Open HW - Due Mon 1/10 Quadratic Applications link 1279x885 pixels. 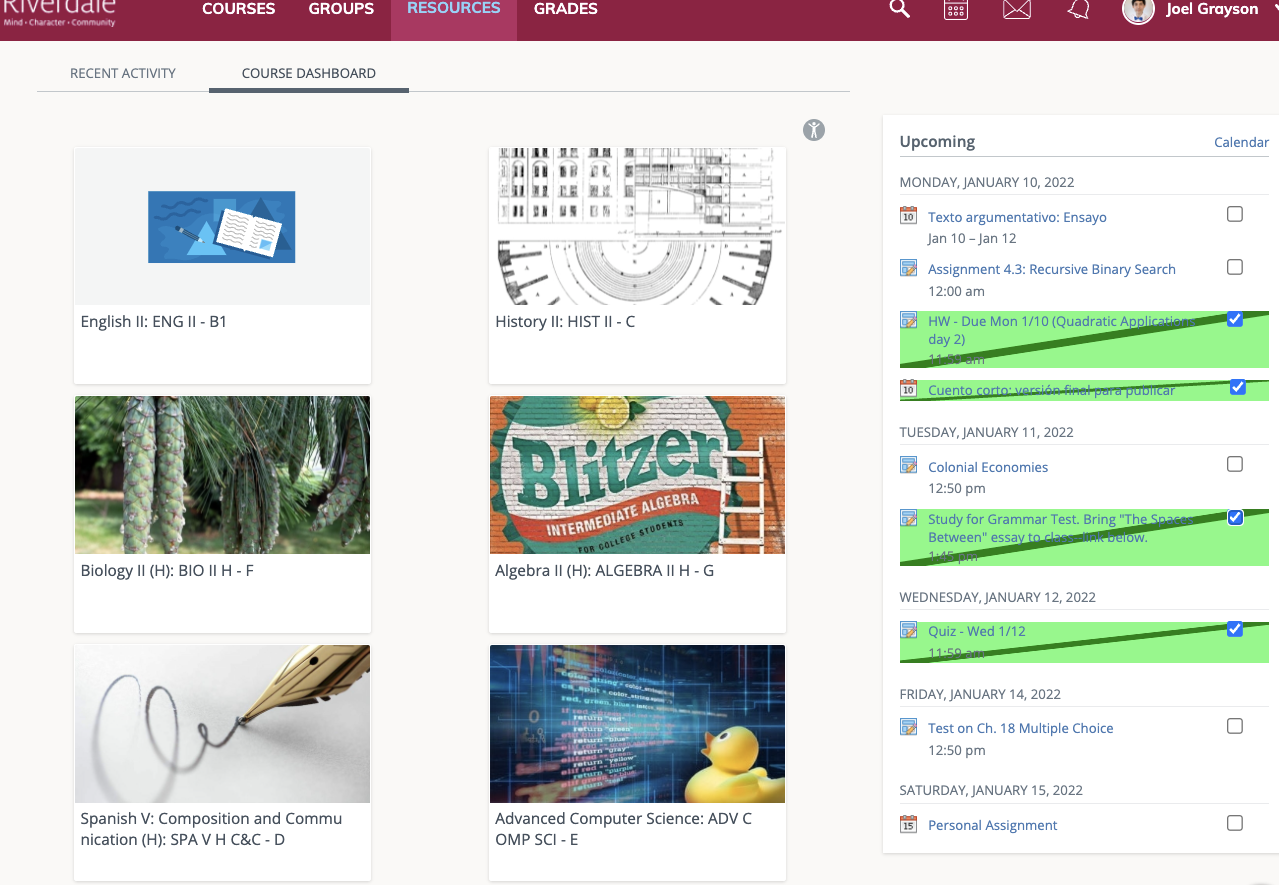[1062, 330]
